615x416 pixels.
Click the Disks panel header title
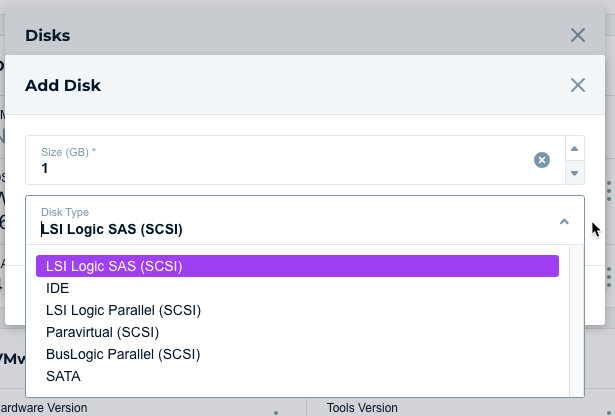(x=47, y=35)
